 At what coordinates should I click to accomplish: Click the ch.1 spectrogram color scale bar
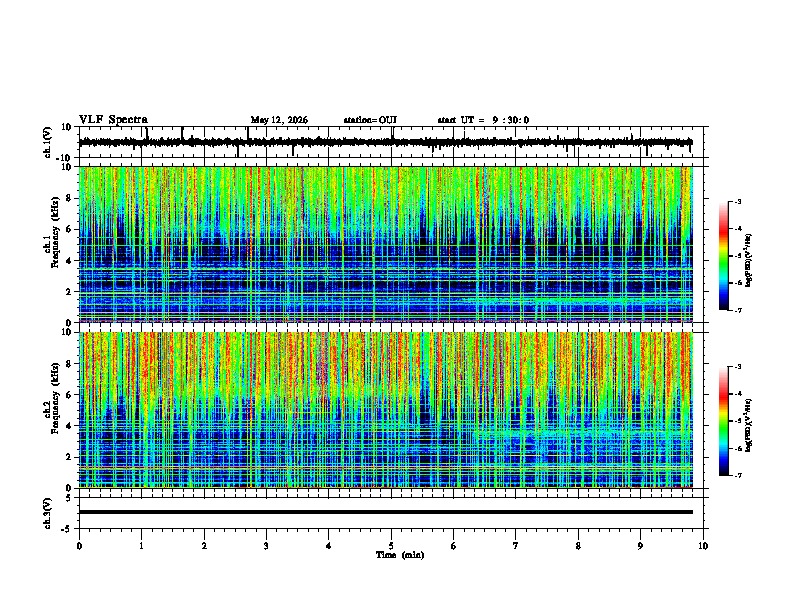click(724, 255)
